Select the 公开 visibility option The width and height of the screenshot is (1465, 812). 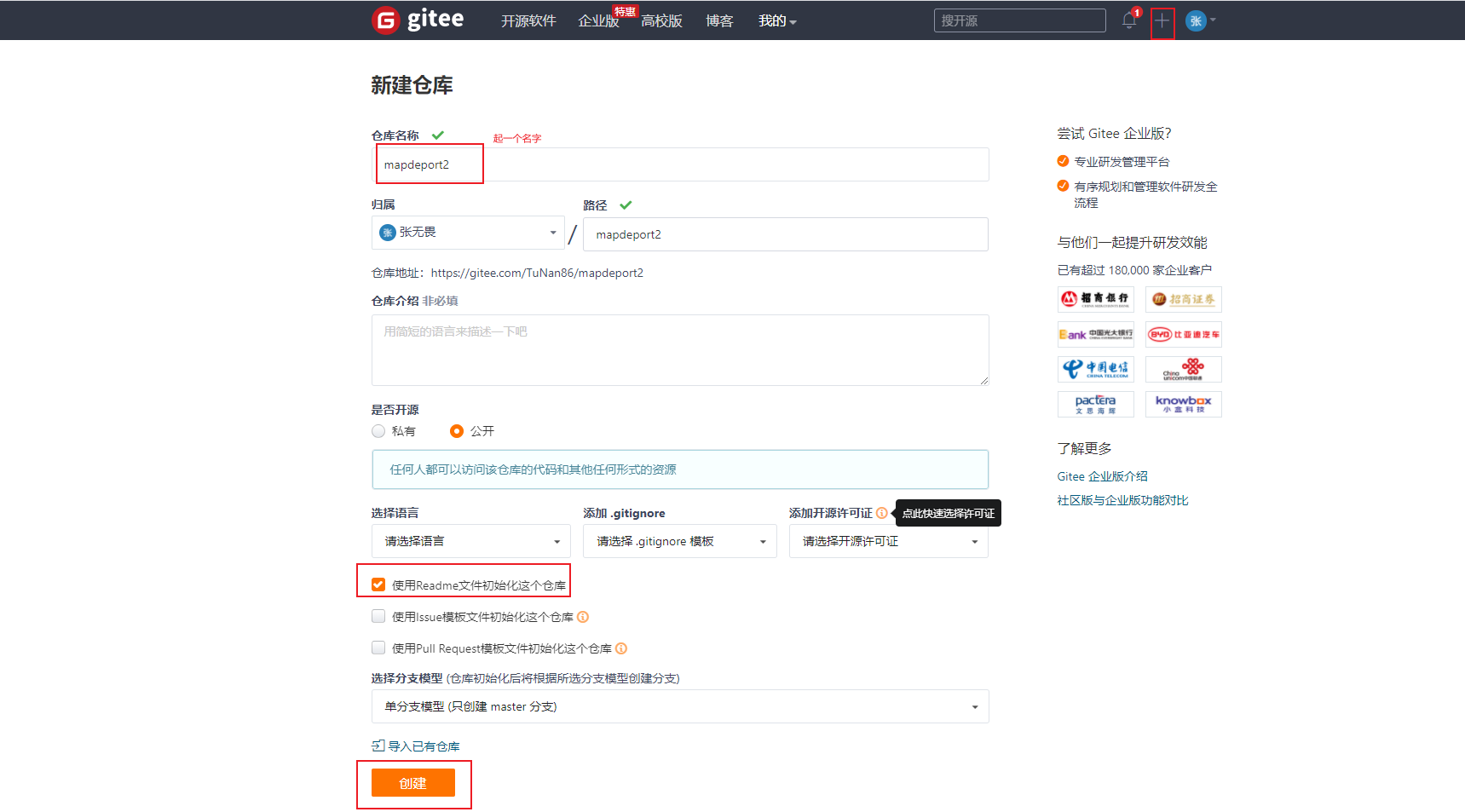pos(457,431)
